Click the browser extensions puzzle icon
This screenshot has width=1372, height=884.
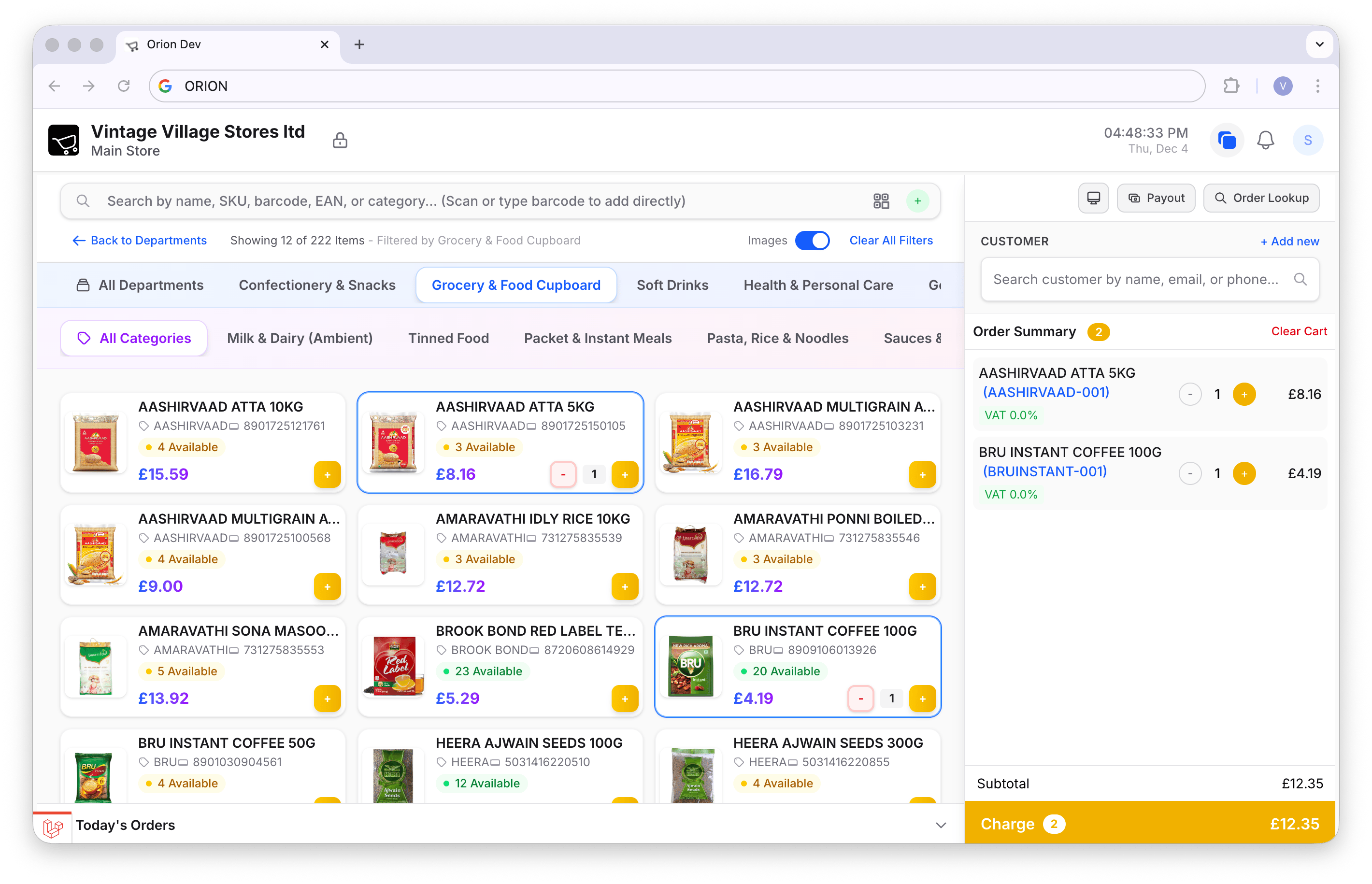(1231, 86)
